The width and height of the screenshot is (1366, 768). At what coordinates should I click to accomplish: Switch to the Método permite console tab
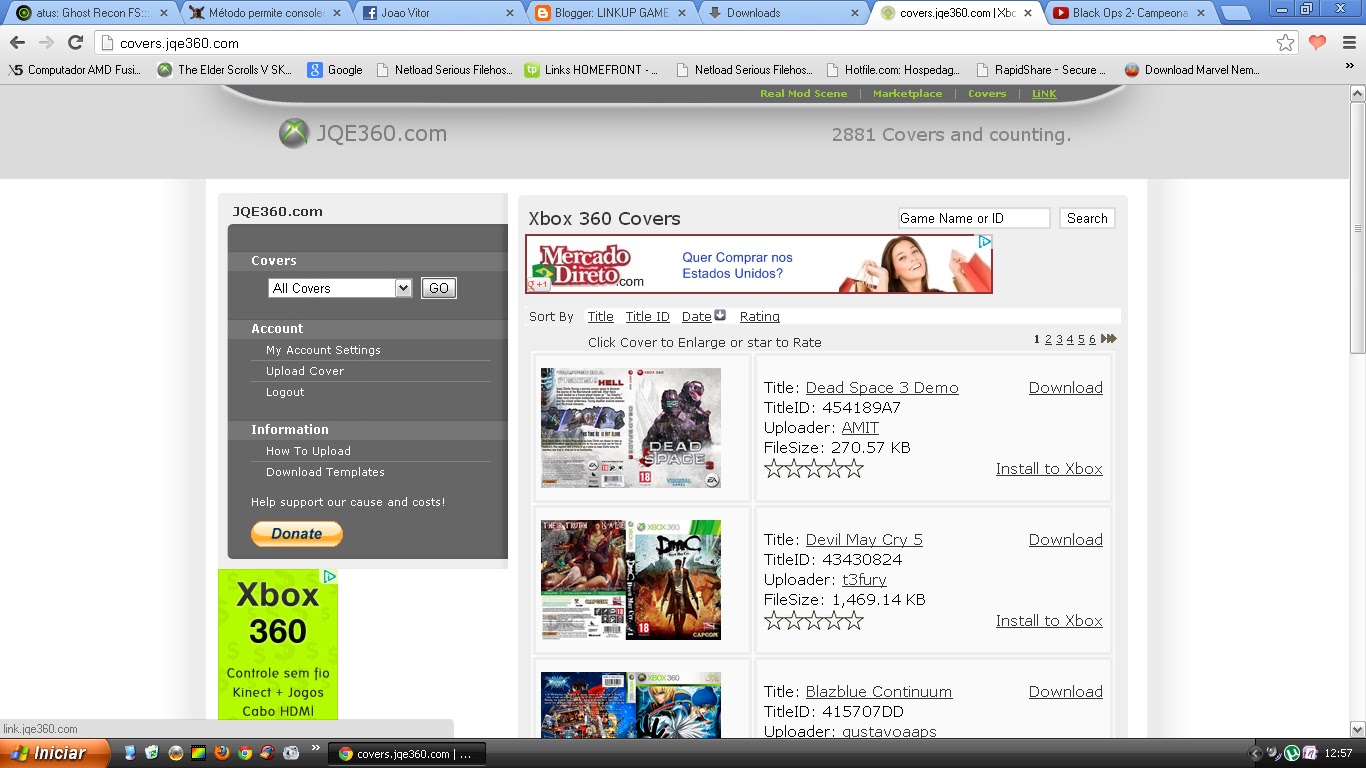click(x=265, y=13)
